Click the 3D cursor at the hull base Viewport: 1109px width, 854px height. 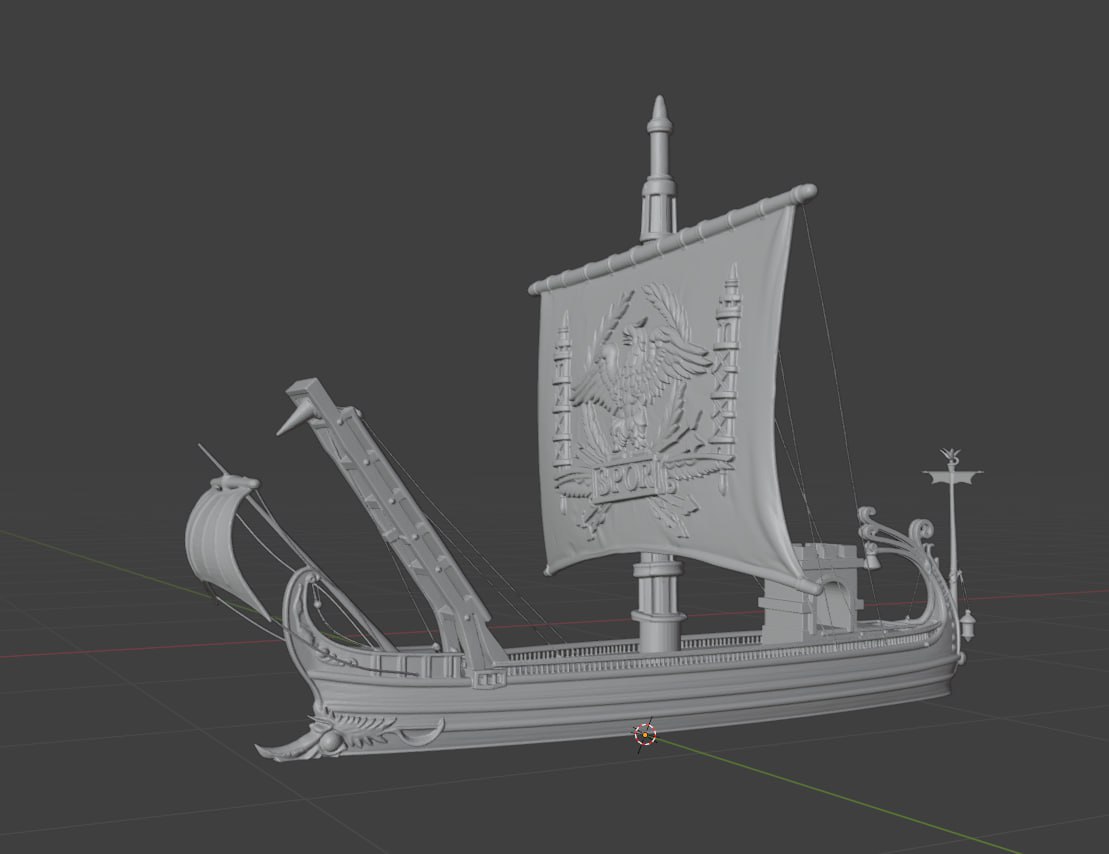pyautogui.click(x=645, y=735)
